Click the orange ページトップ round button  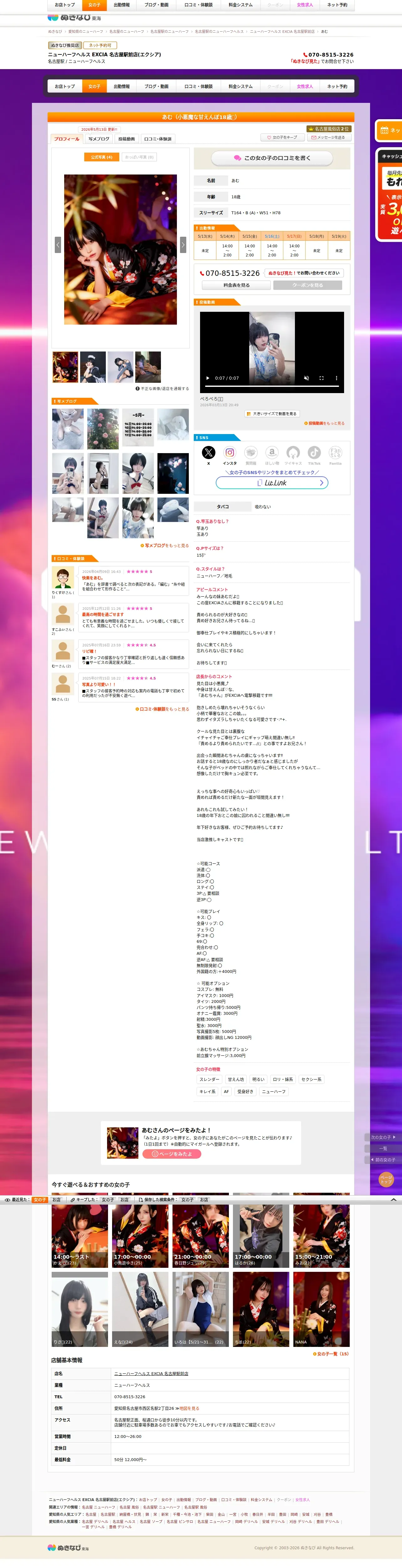pos(386,1180)
